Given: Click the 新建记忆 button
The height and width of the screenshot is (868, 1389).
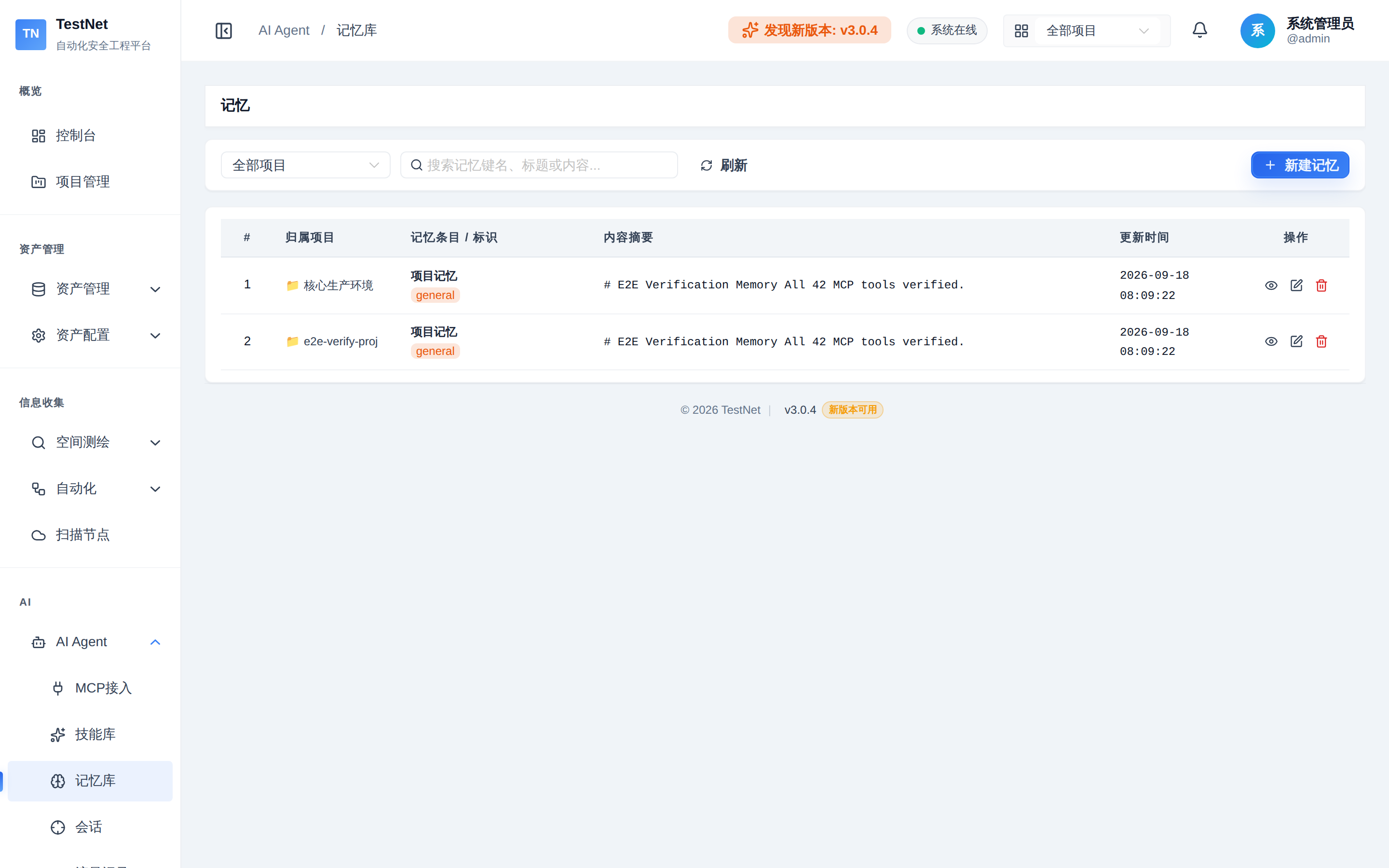Looking at the screenshot, I should coord(1300,165).
